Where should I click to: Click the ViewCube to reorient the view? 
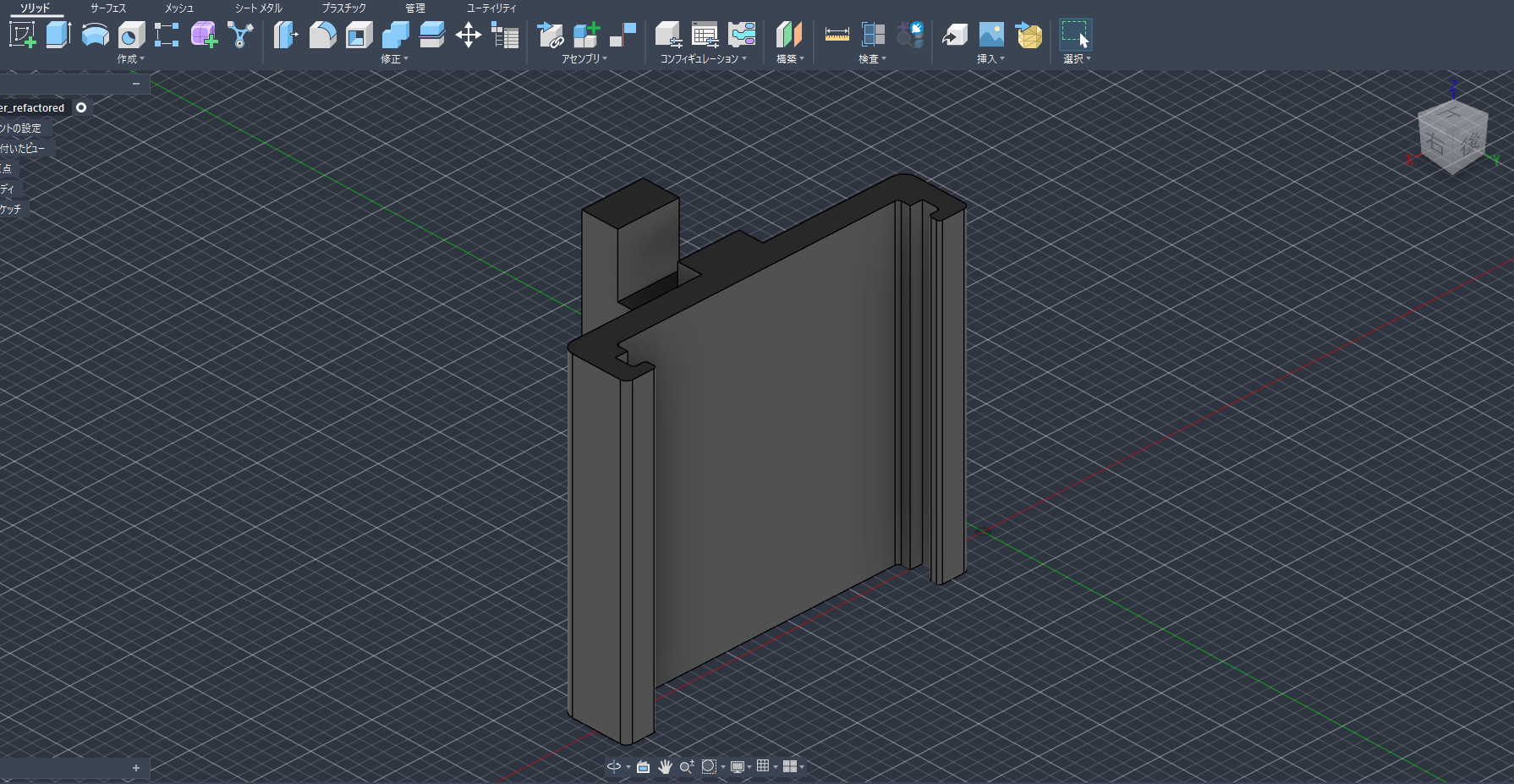(x=1452, y=137)
